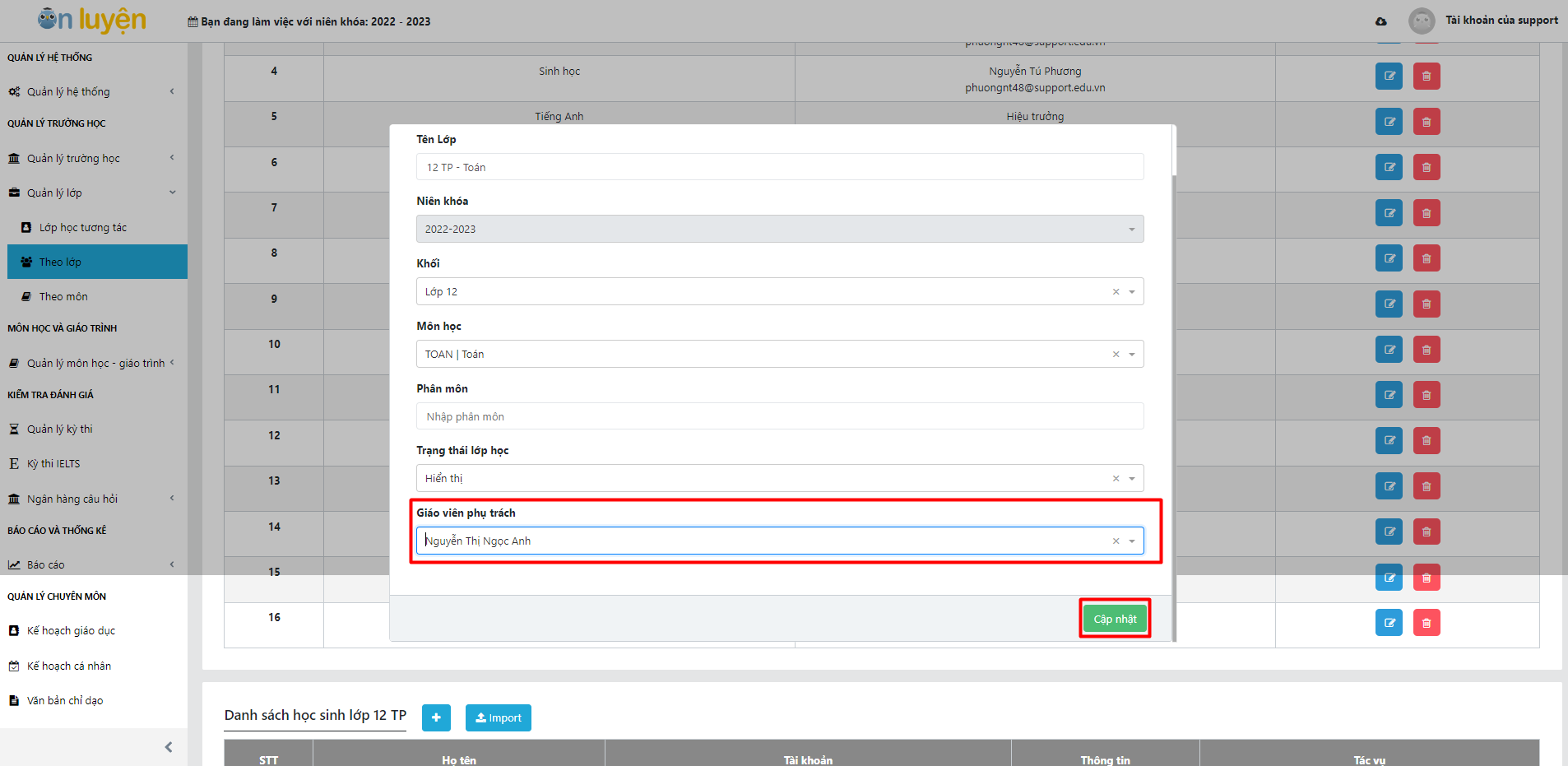Click the edit icon in row 4
This screenshot has height=766, width=1568.
(1389, 77)
